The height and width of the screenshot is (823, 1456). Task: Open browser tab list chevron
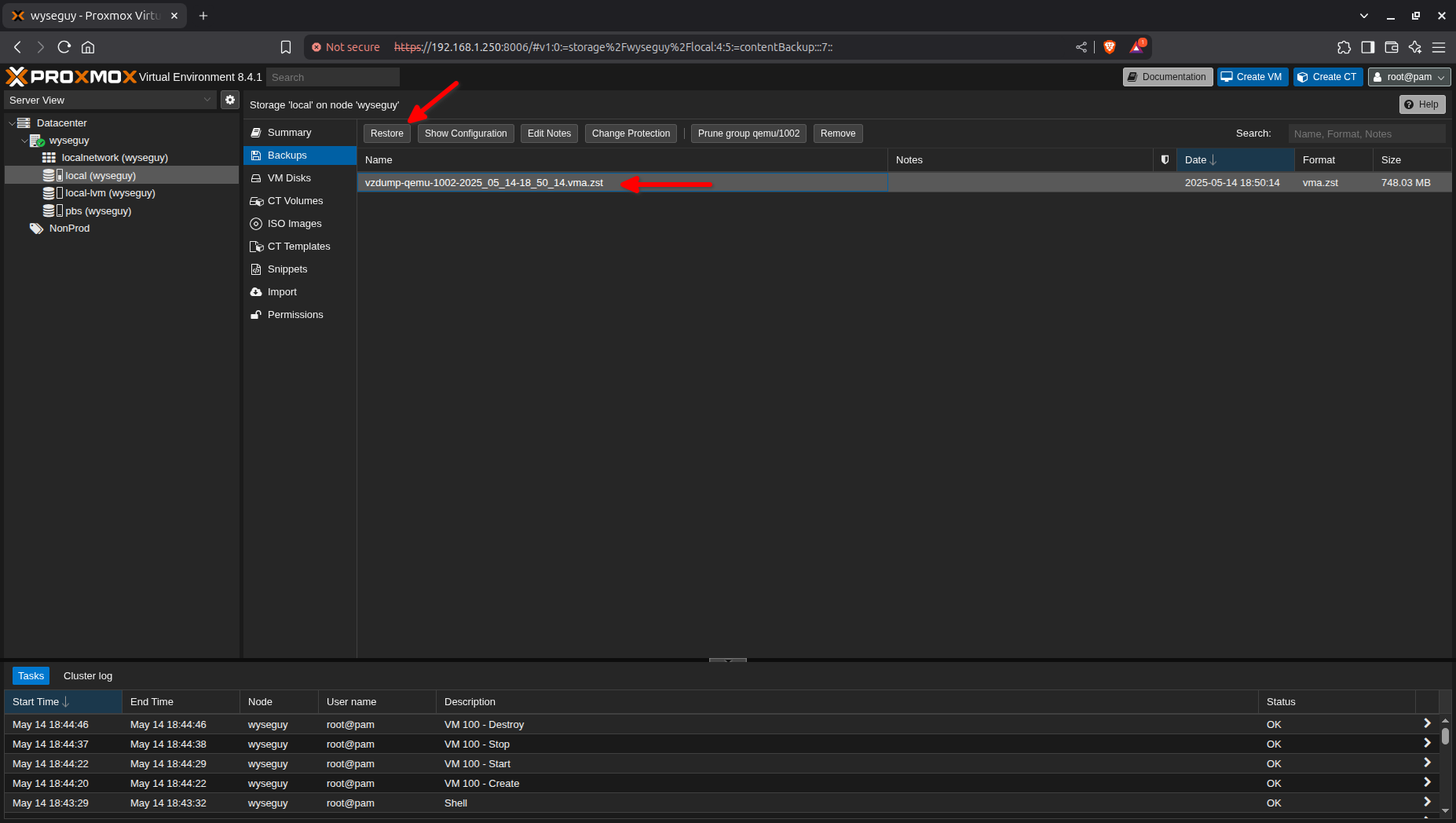click(x=1364, y=16)
